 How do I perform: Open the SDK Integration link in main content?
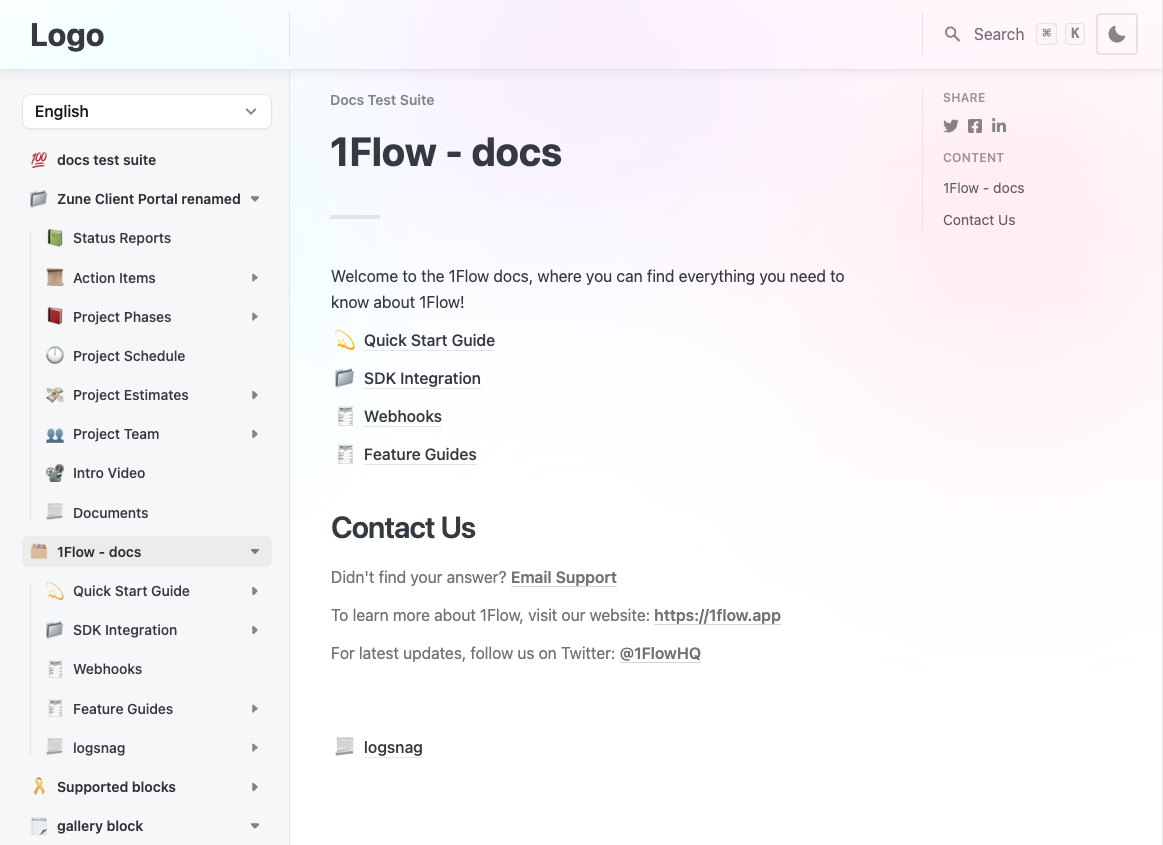click(x=422, y=378)
